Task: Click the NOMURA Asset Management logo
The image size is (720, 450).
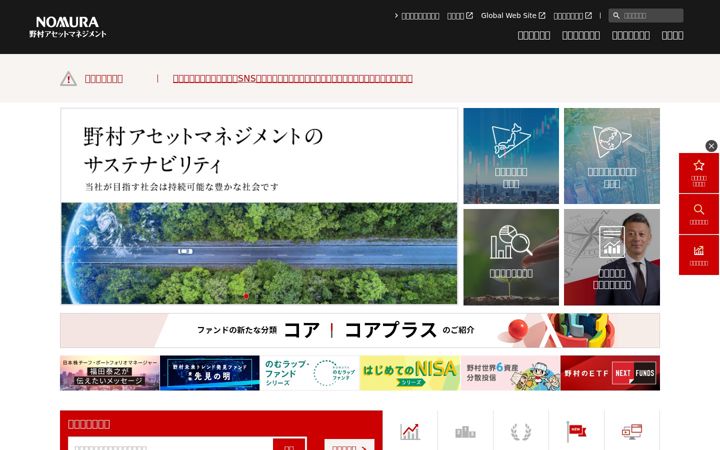Action: tap(68, 27)
